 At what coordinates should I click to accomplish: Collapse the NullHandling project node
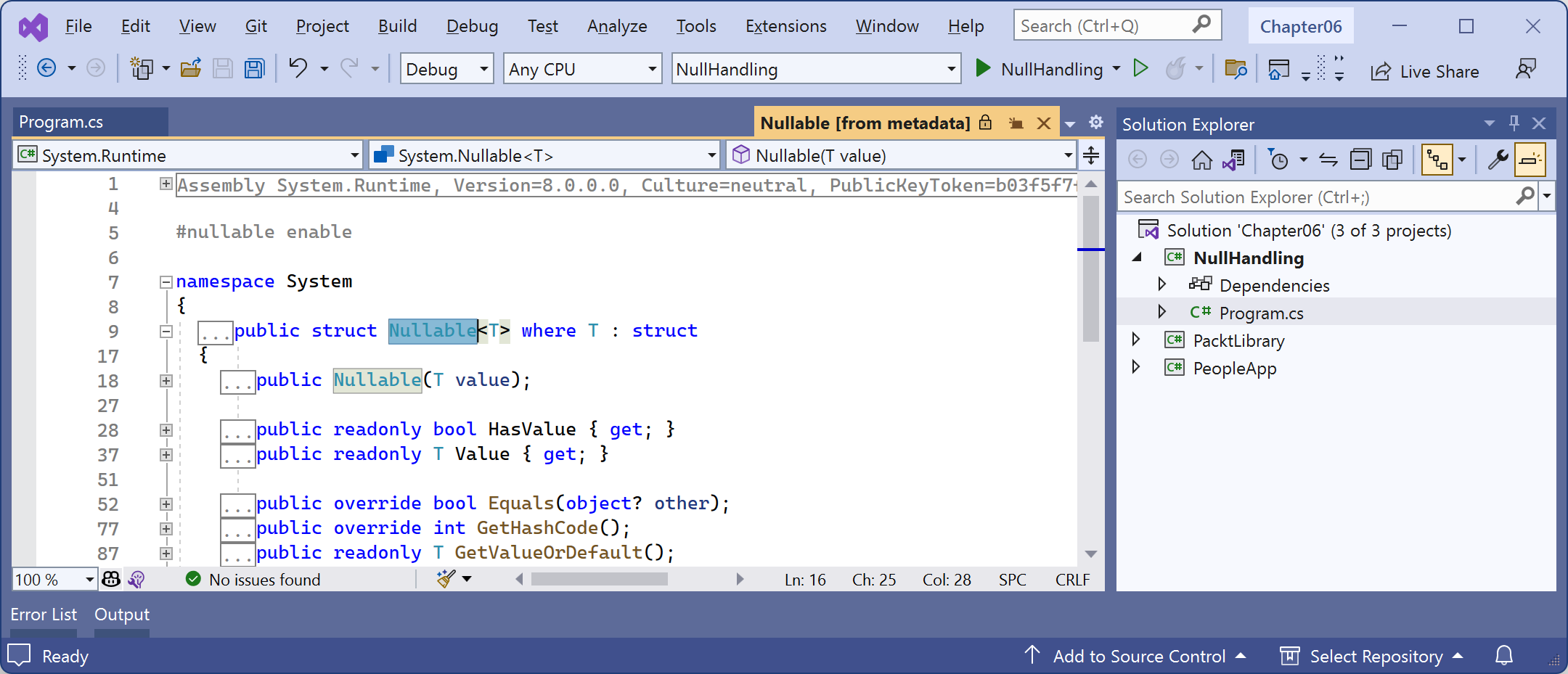click(1137, 257)
